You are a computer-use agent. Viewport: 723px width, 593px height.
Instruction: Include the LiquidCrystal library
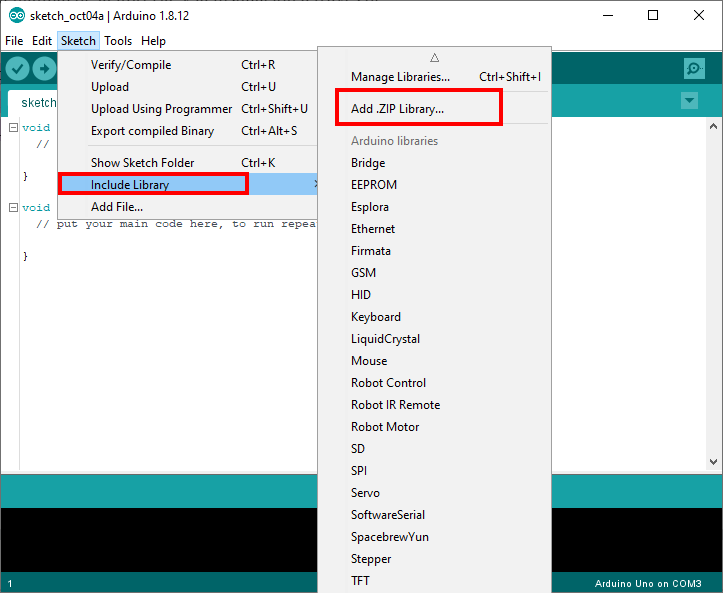tap(434, 339)
